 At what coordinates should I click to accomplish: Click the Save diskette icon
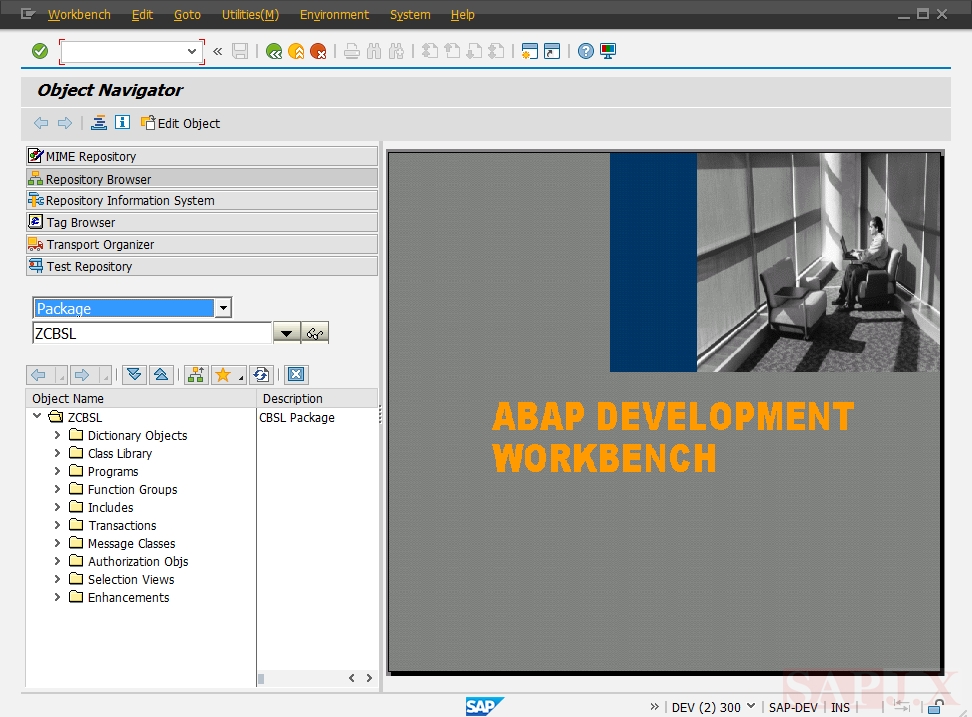coord(240,51)
